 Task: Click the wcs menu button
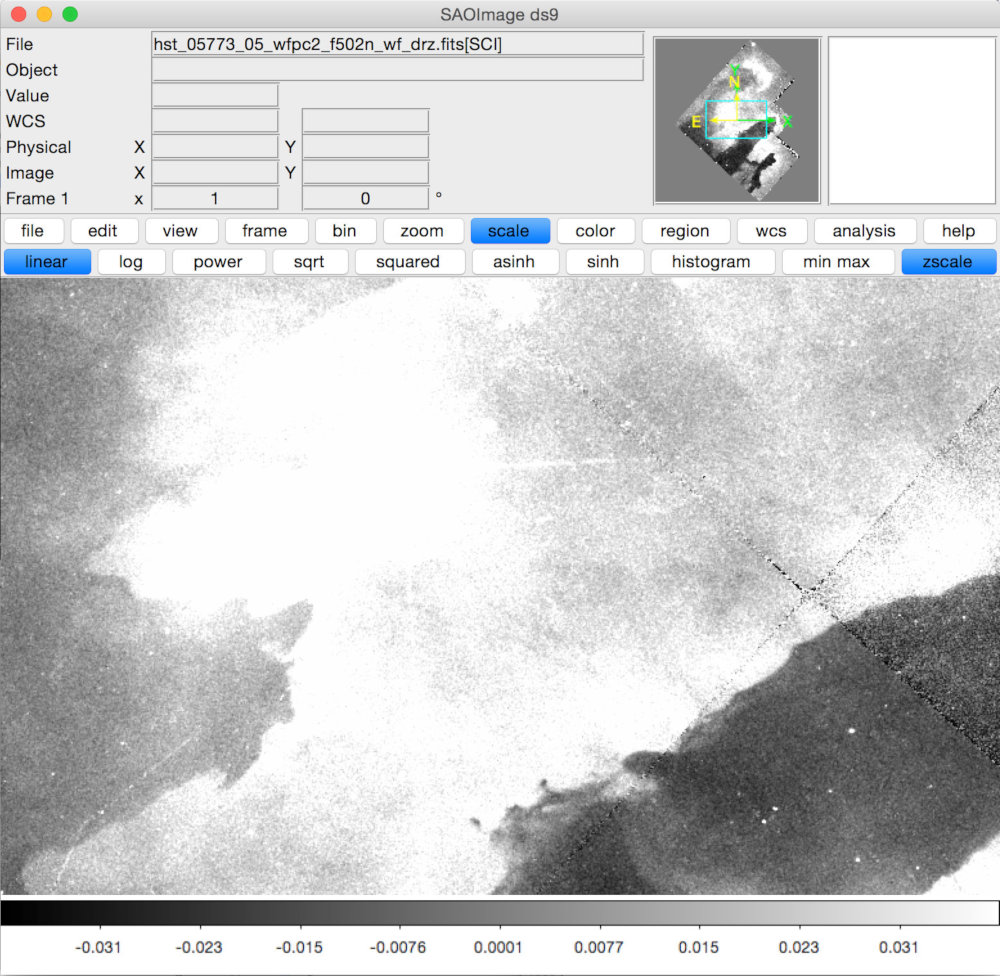772,231
